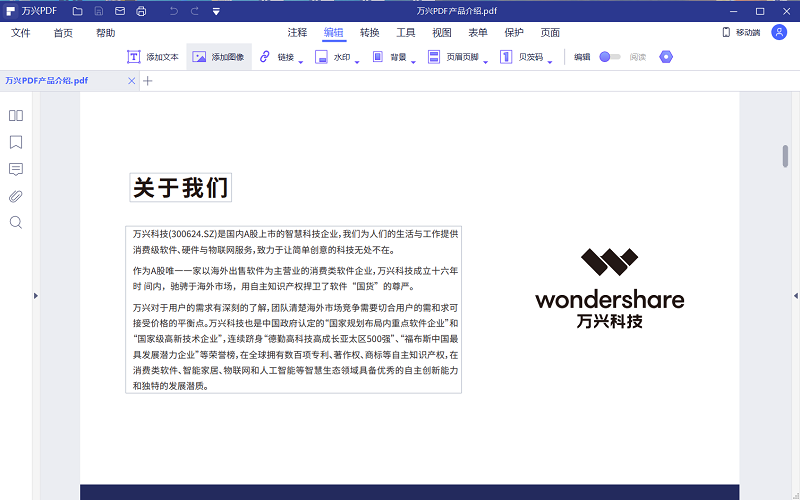Expand the right side panel arrow

tap(795, 295)
